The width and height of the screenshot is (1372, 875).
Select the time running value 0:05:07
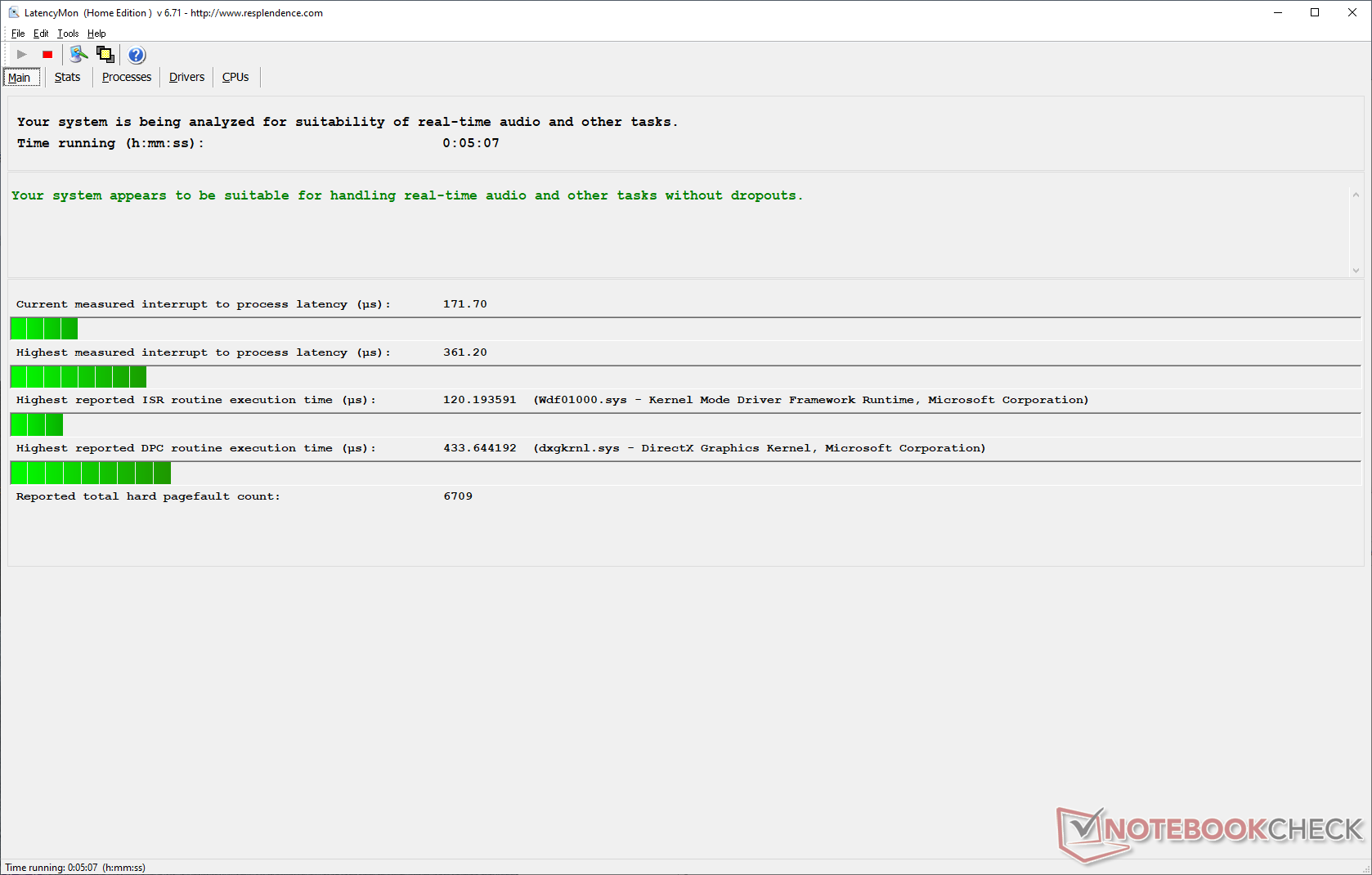tap(471, 143)
